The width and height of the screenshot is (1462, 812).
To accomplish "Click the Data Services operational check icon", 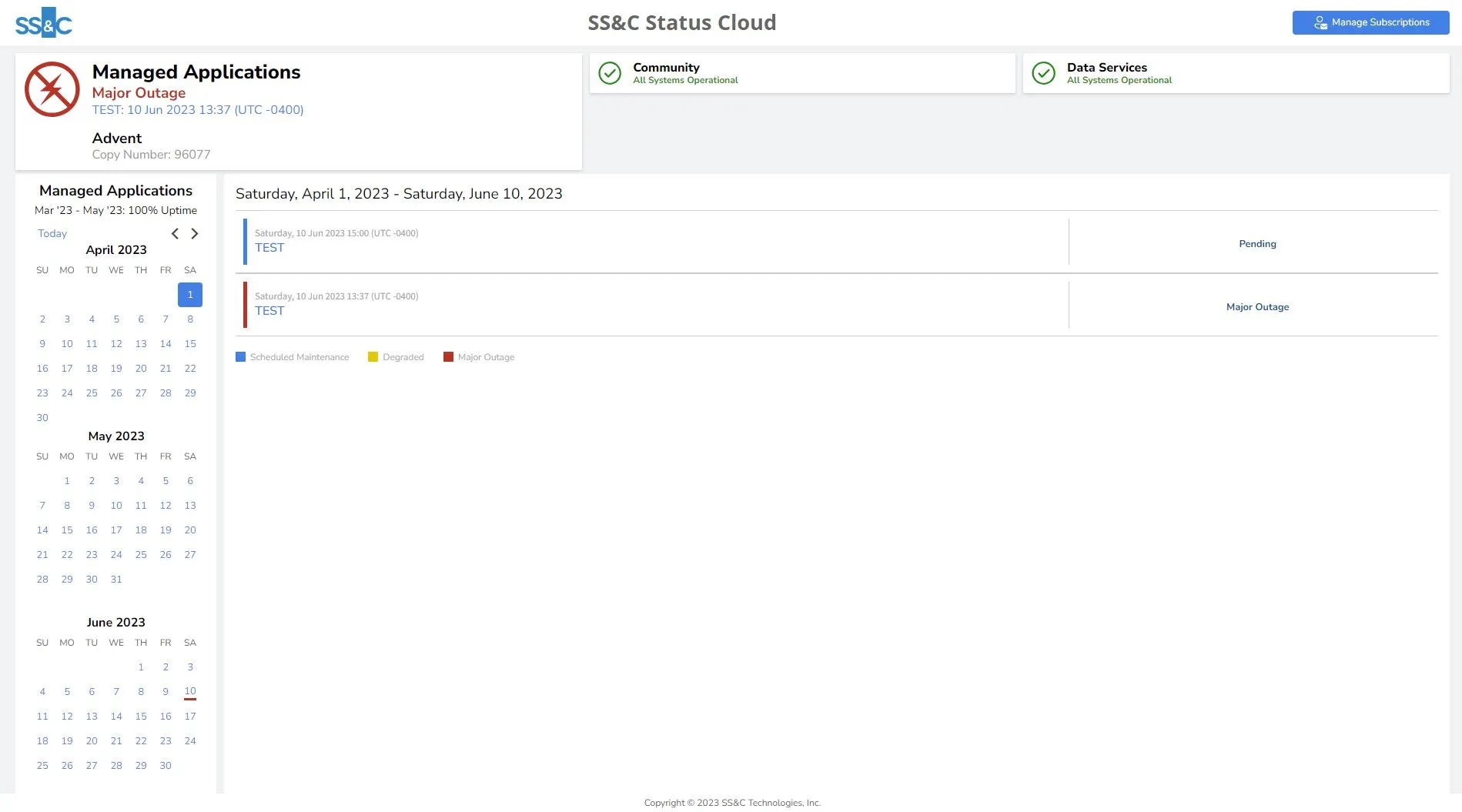I will pos(1043,72).
